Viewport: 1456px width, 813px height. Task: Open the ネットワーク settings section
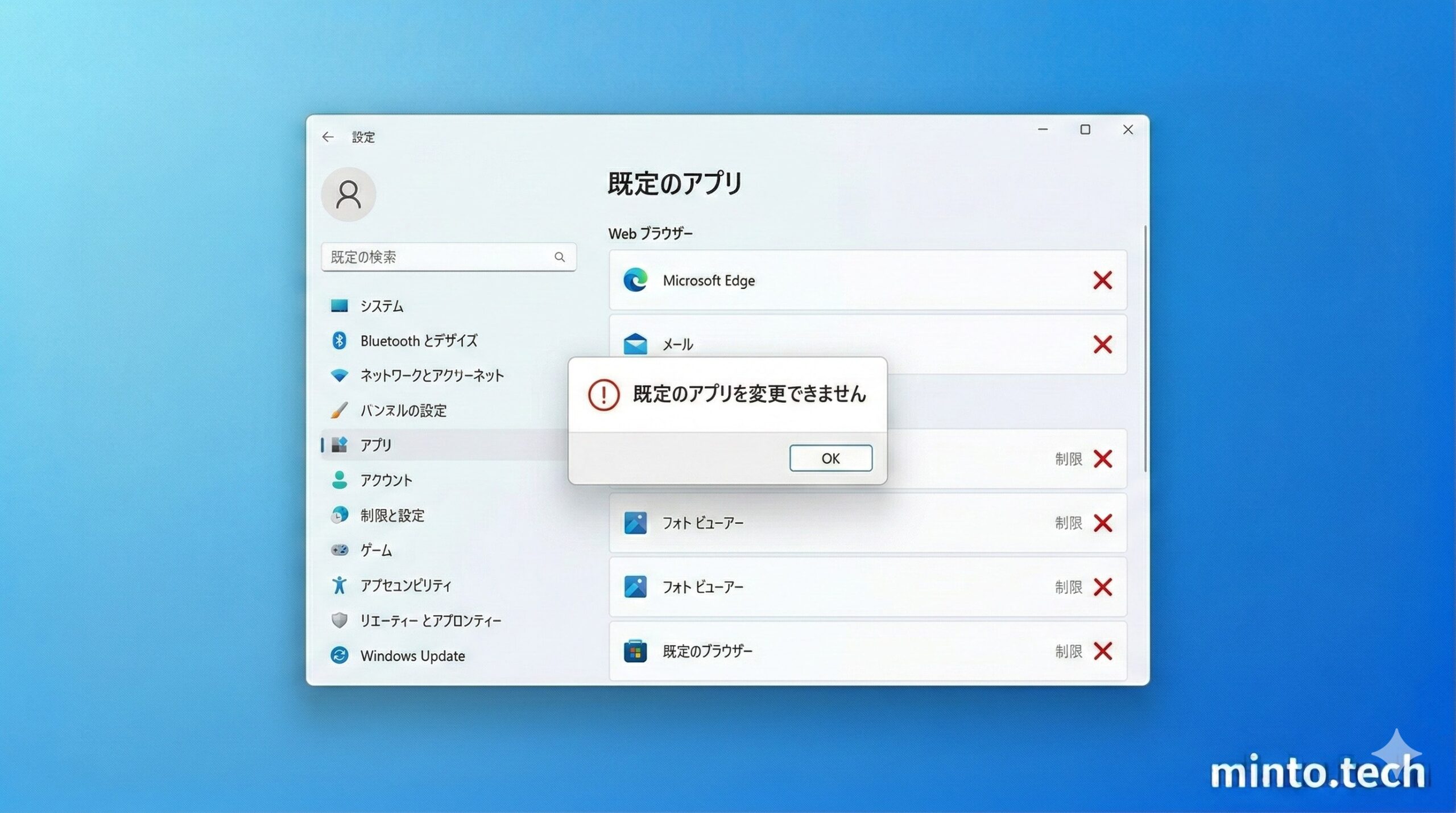tap(430, 375)
